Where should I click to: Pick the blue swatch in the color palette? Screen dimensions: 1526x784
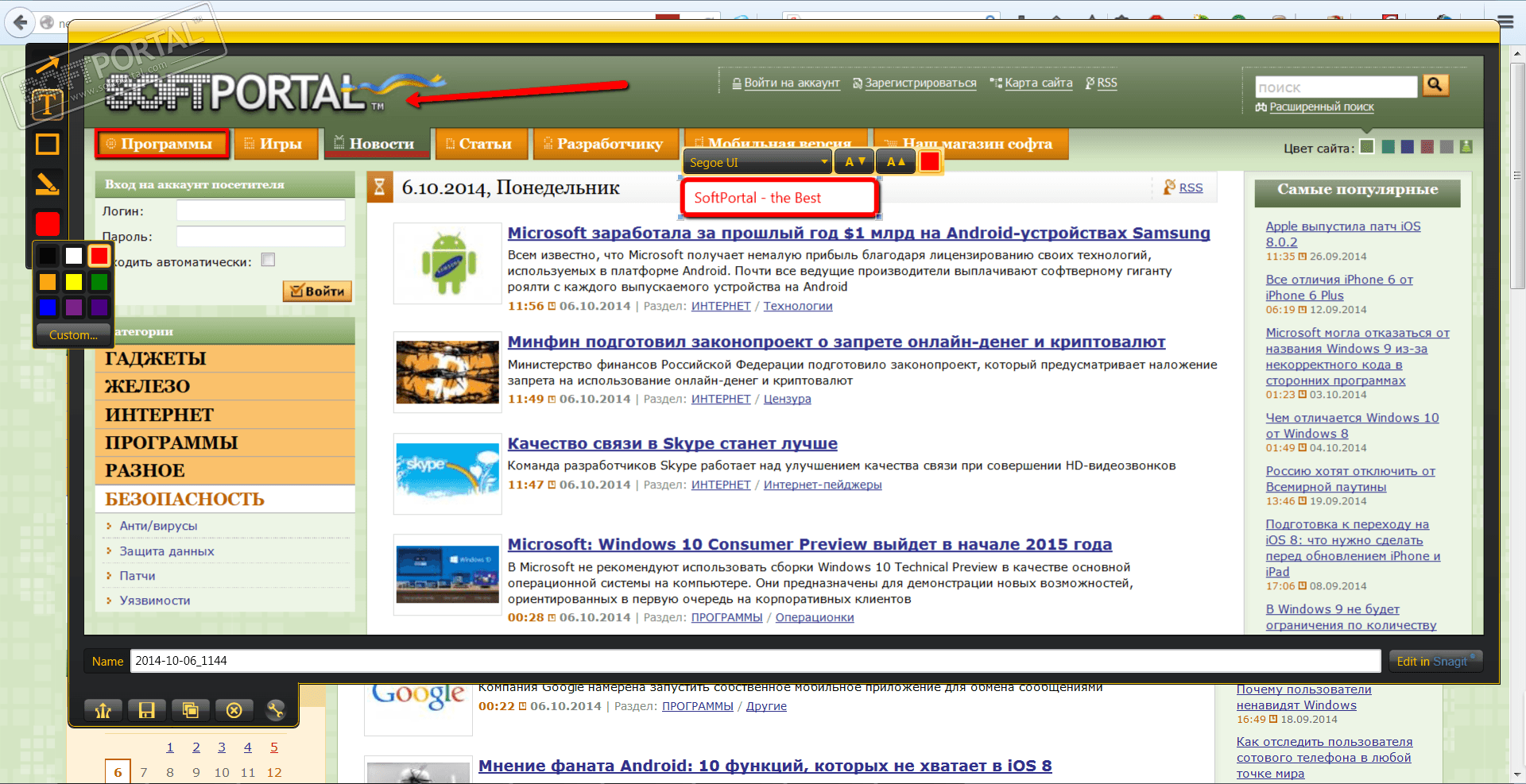(48, 307)
